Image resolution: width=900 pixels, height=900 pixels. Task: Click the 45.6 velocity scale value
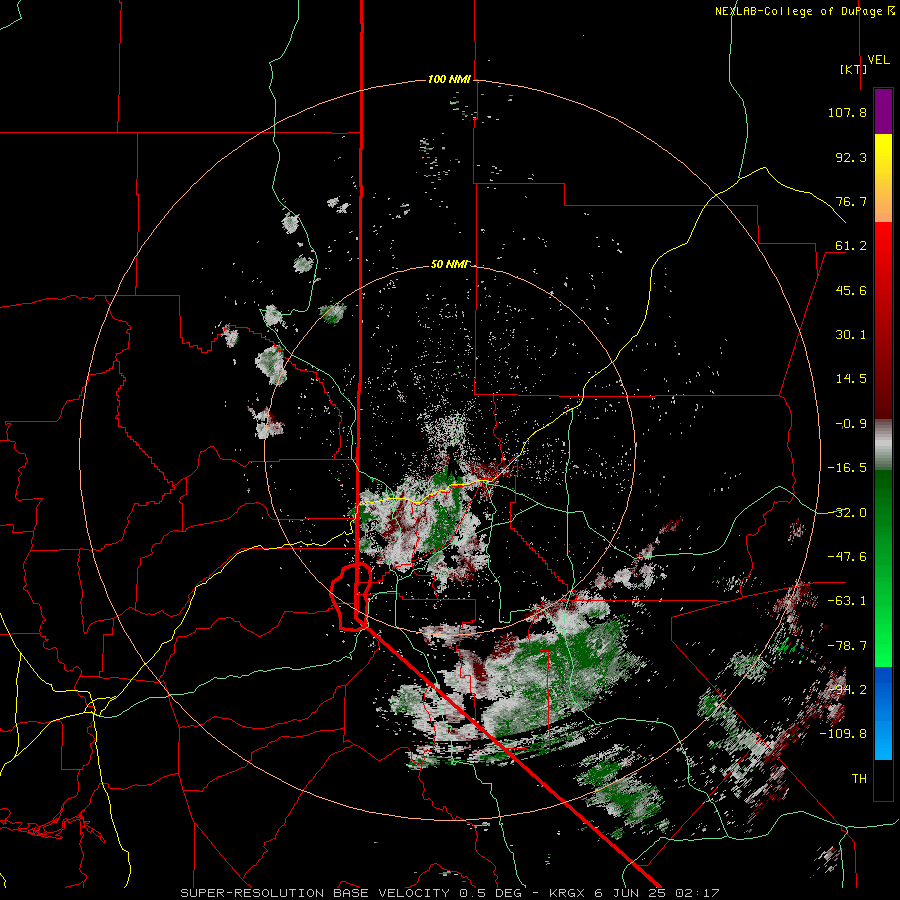click(851, 290)
